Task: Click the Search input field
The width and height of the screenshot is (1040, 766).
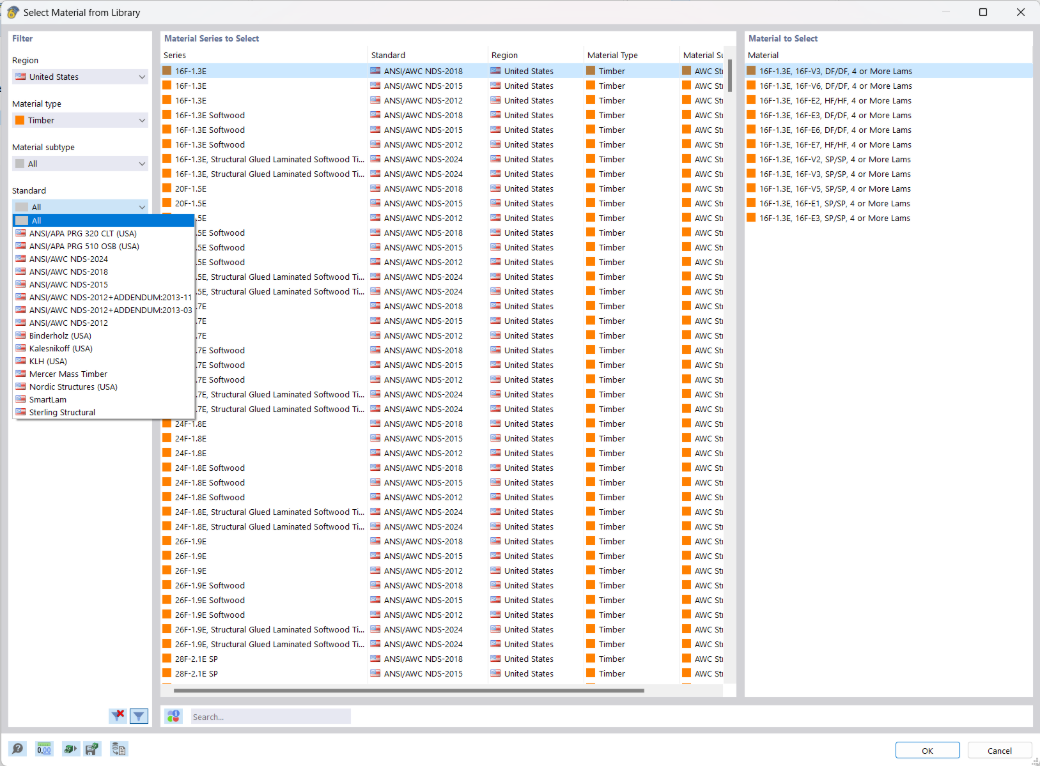Action: [271, 716]
